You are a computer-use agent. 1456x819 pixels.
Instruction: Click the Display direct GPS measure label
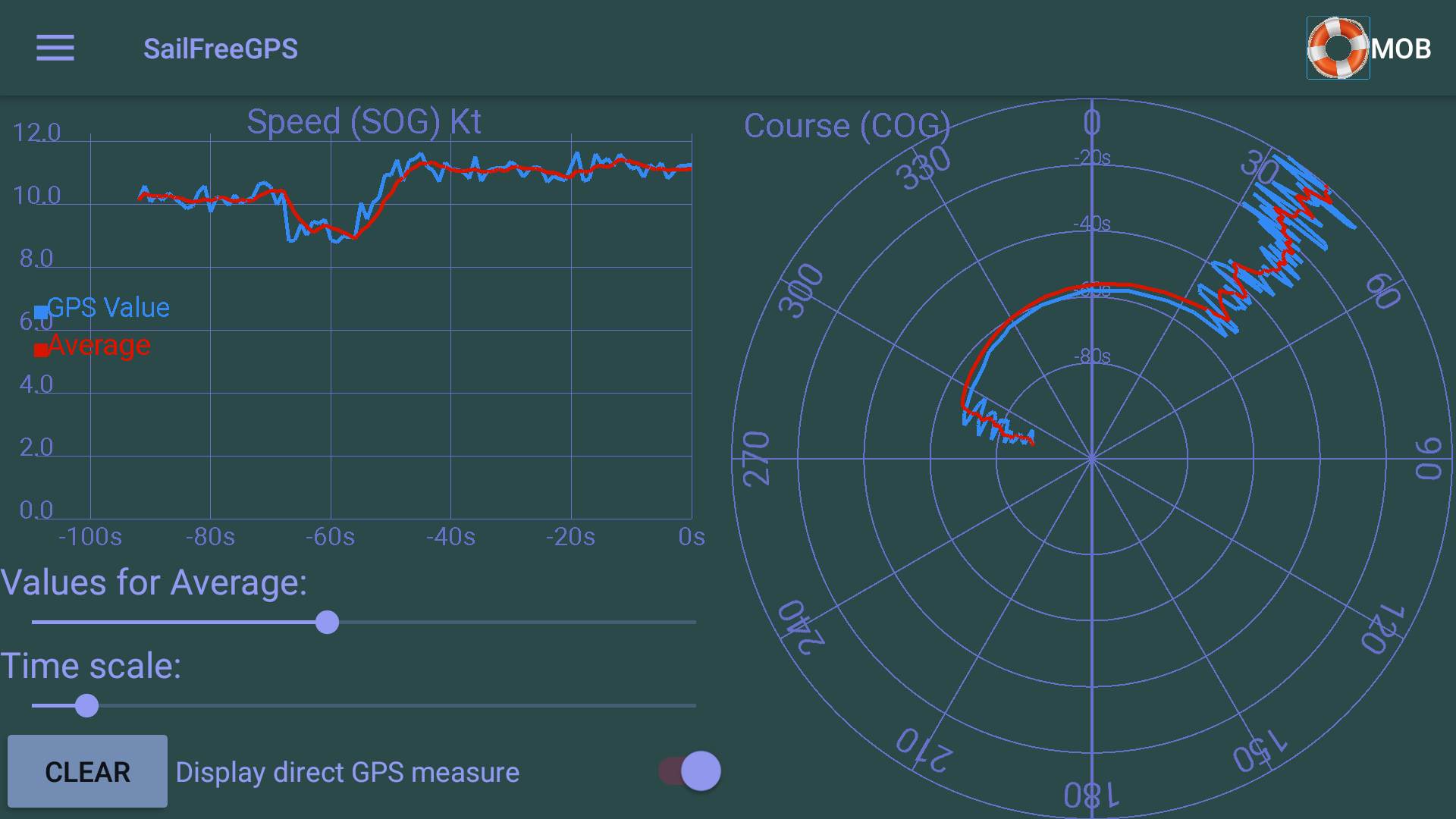pyautogui.click(x=347, y=773)
